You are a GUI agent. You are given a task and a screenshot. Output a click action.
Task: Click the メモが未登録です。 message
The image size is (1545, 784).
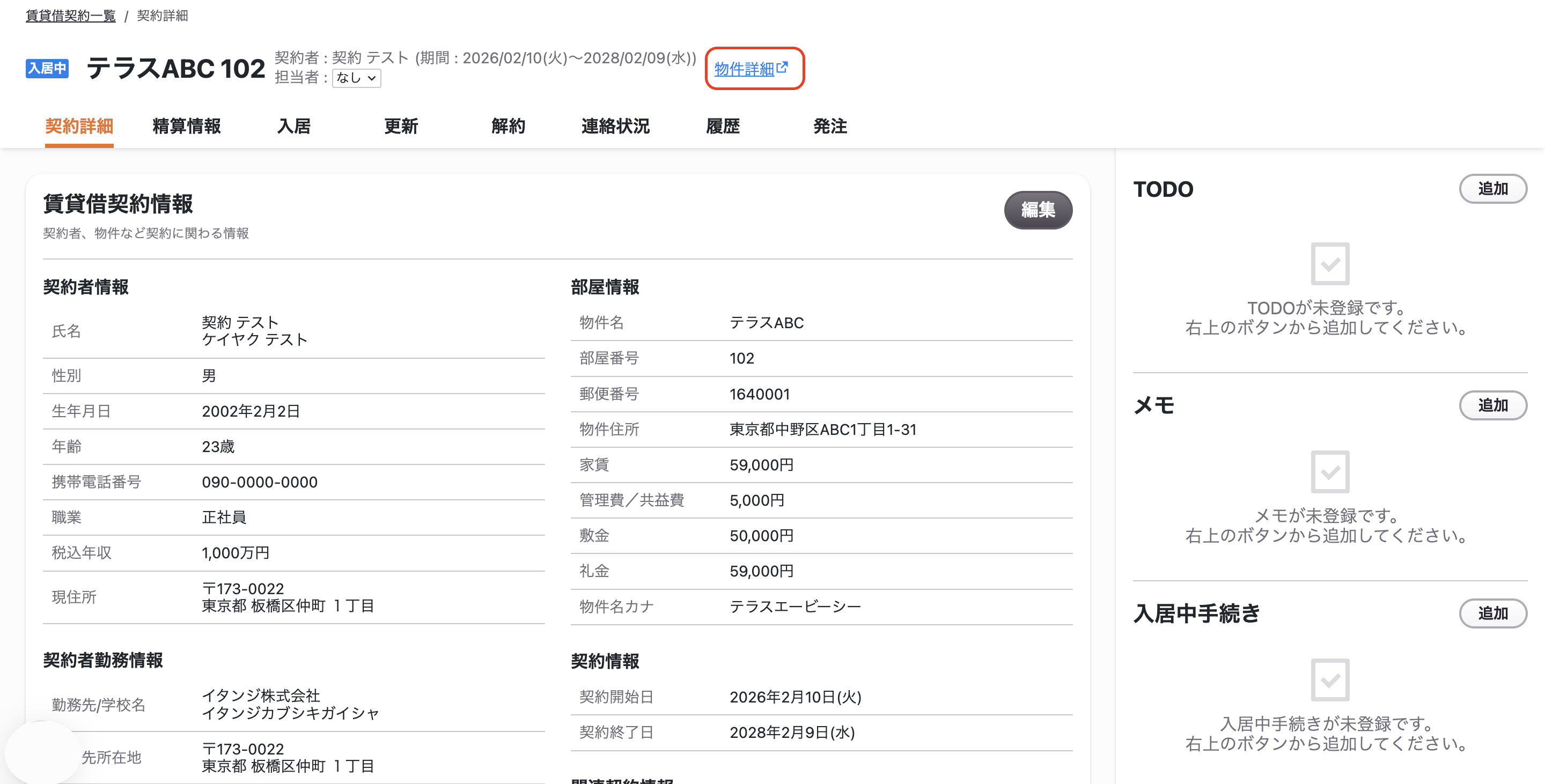pos(1327,515)
